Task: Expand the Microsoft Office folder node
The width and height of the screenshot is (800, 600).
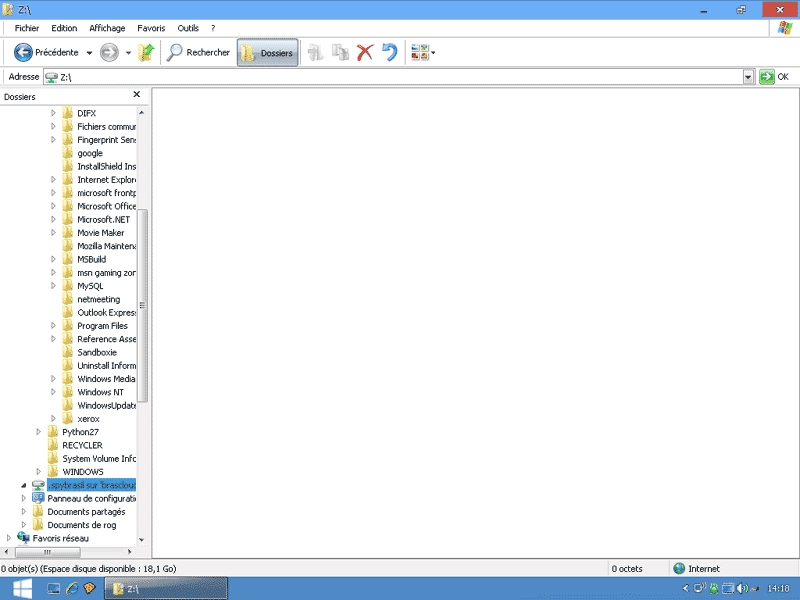Action: (53, 206)
